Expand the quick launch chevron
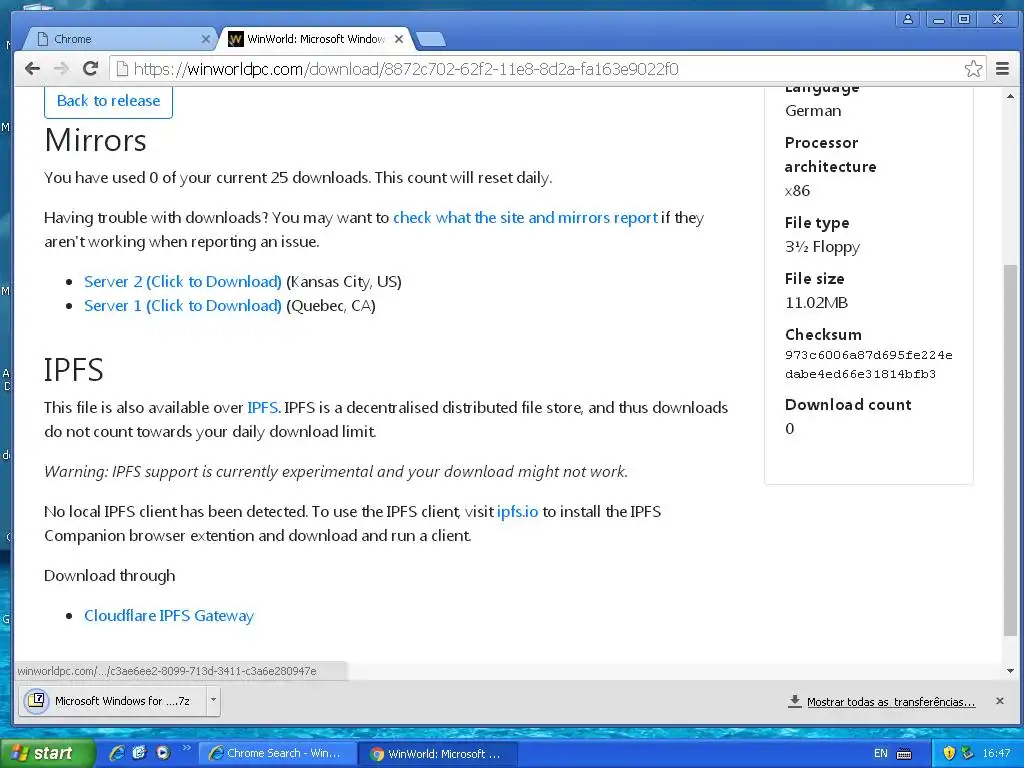This screenshot has width=1024, height=768. click(x=186, y=748)
